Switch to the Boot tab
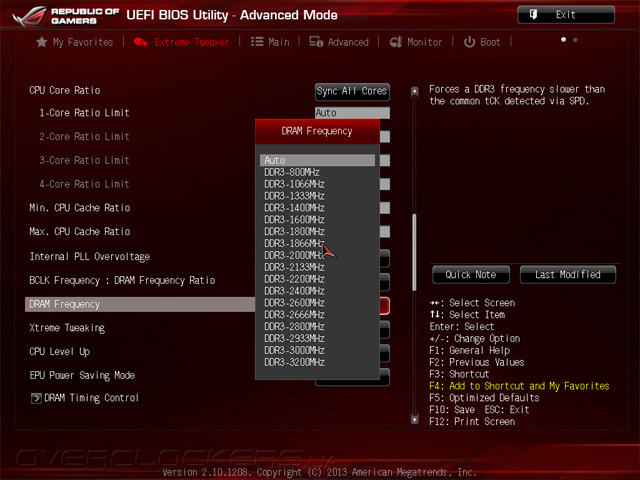640x480 pixels. pyautogui.click(x=482, y=42)
